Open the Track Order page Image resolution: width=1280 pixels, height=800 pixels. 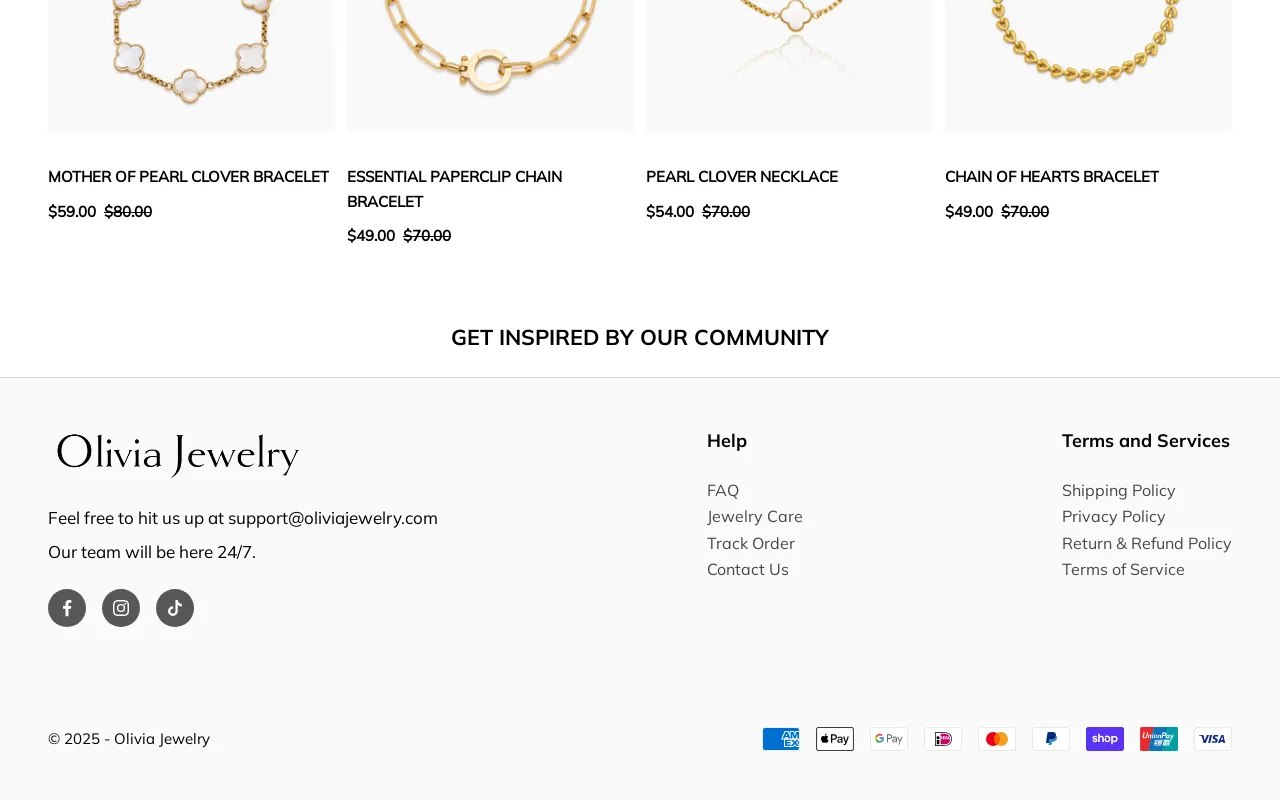click(x=751, y=543)
